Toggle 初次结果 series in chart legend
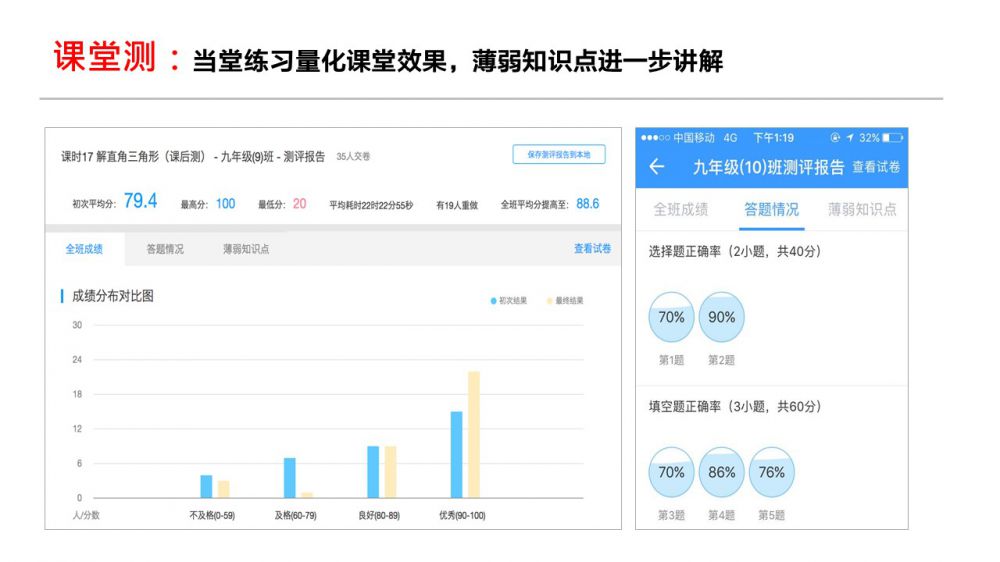 coord(509,300)
